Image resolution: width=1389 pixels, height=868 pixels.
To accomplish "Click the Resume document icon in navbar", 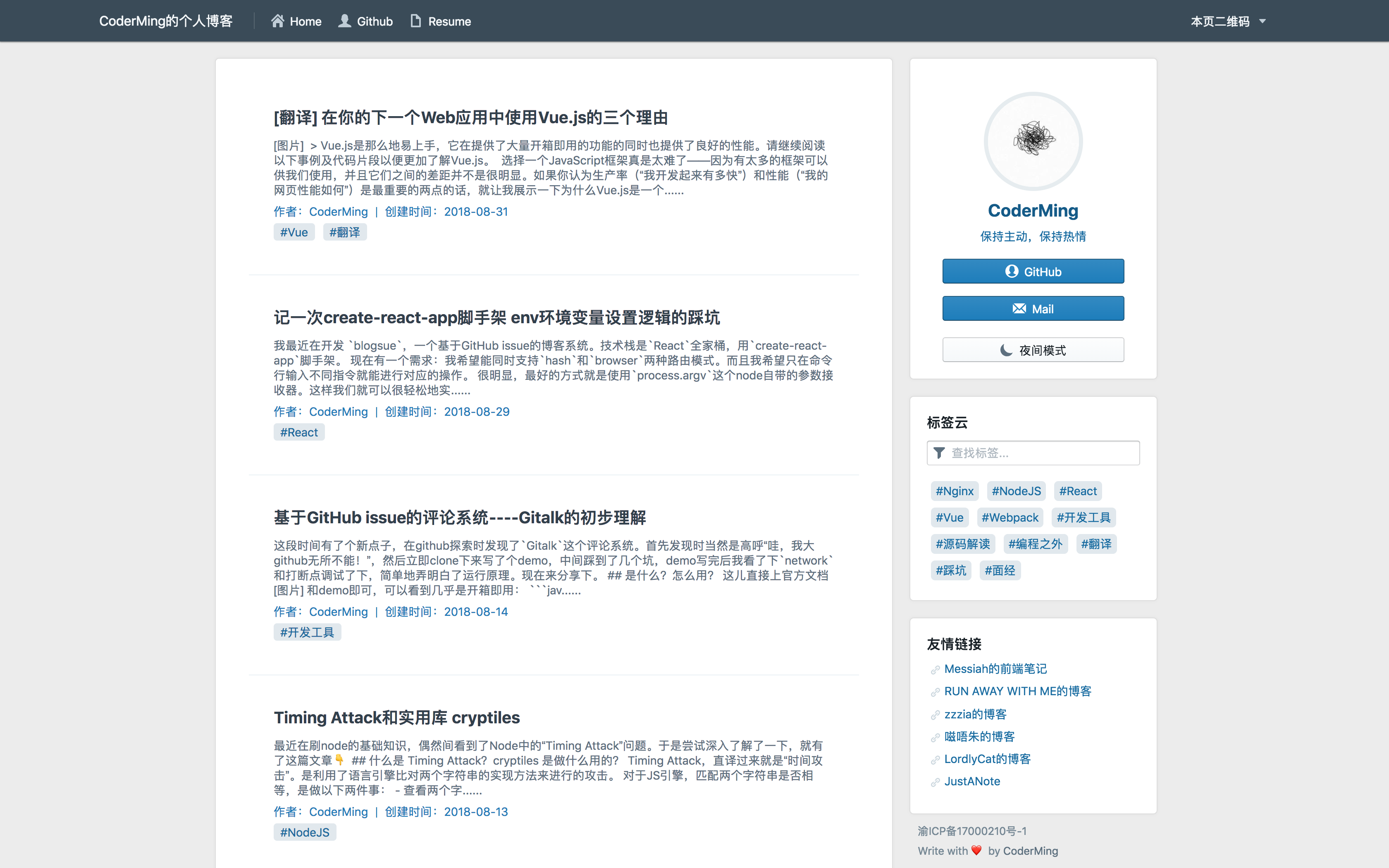I will (415, 21).
